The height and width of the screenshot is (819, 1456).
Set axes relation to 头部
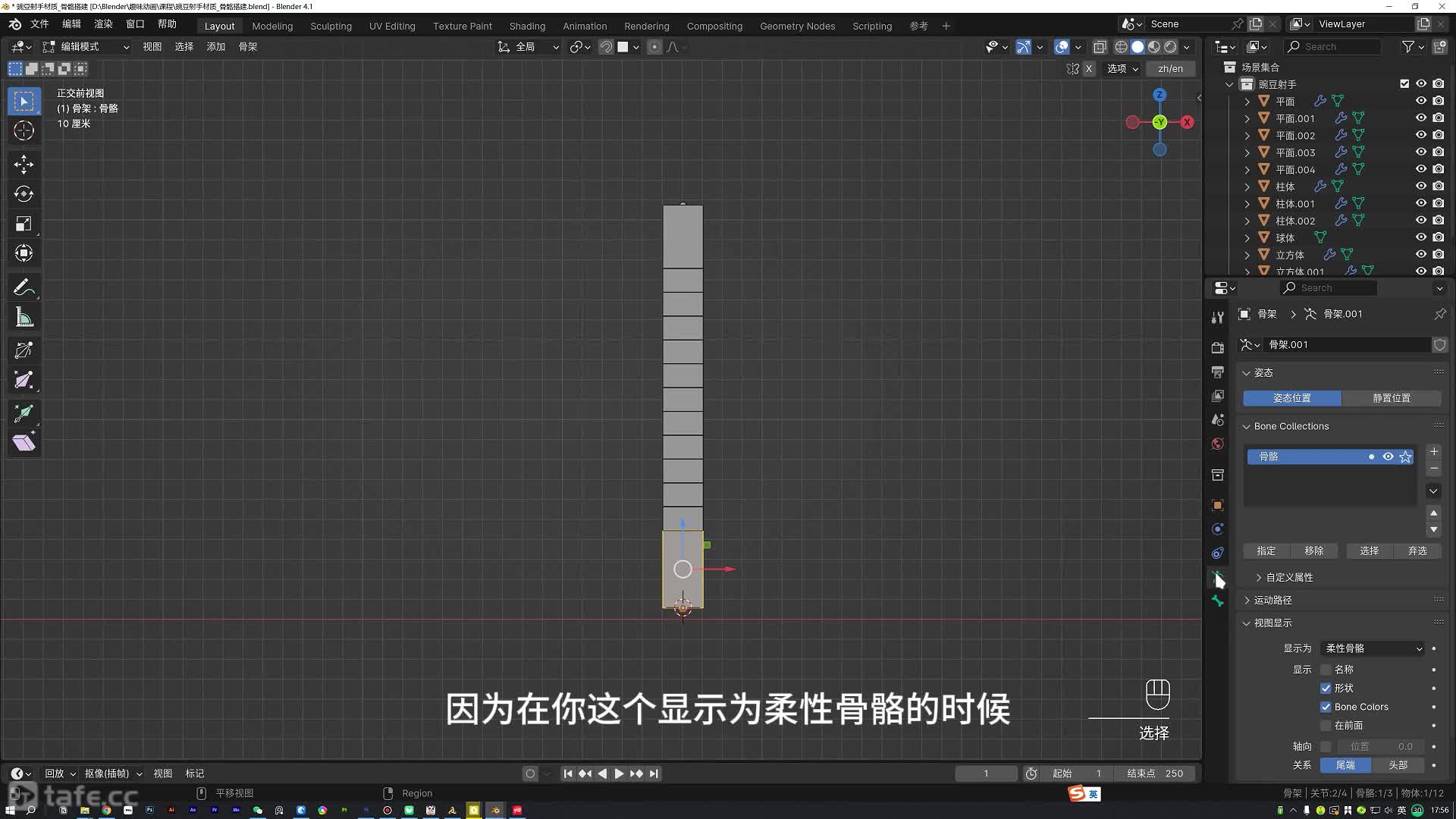click(x=1398, y=766)
